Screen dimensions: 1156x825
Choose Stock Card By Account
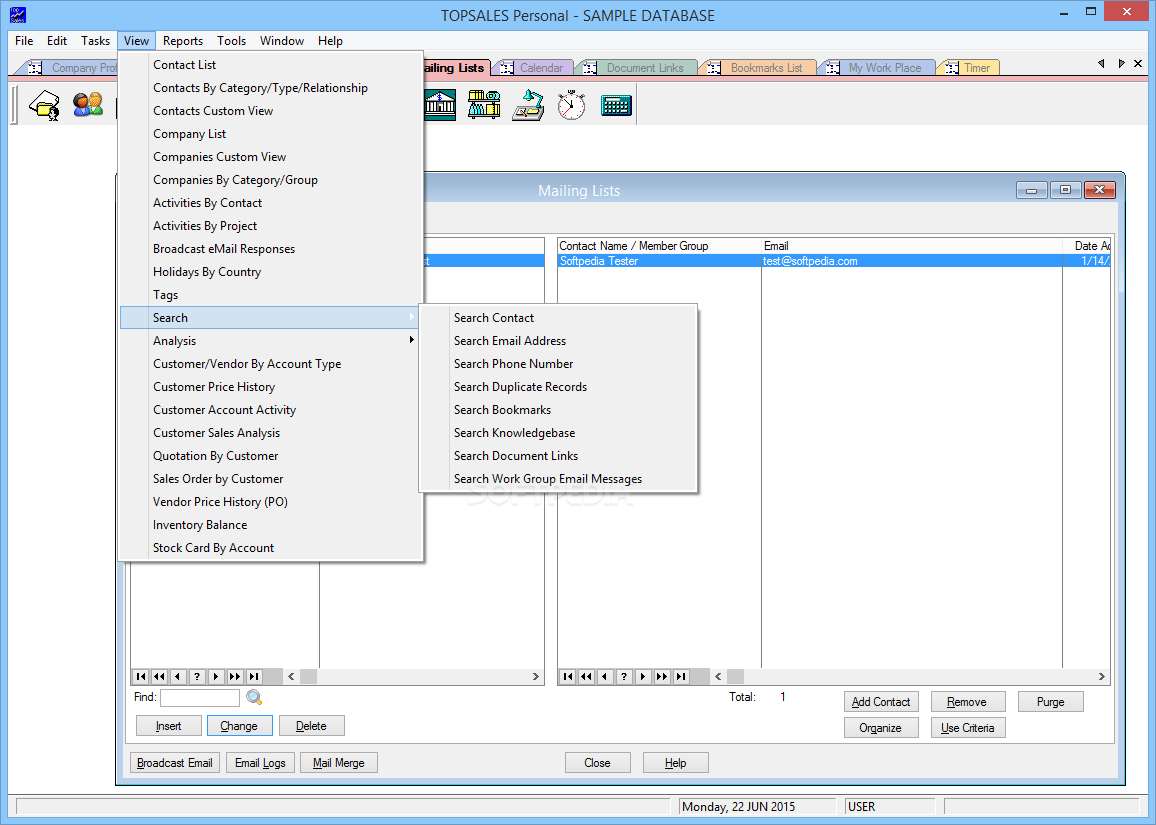click(x=271, y=548)
